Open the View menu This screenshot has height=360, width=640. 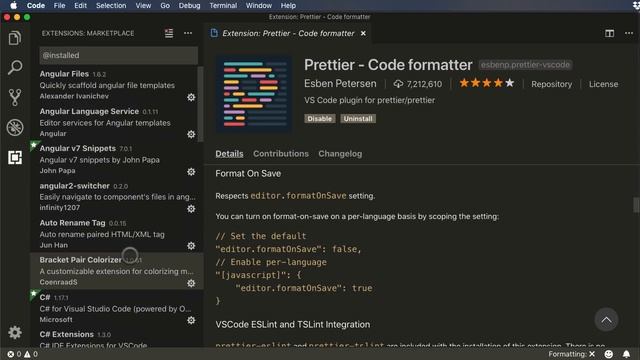click(x=143, y=6)
